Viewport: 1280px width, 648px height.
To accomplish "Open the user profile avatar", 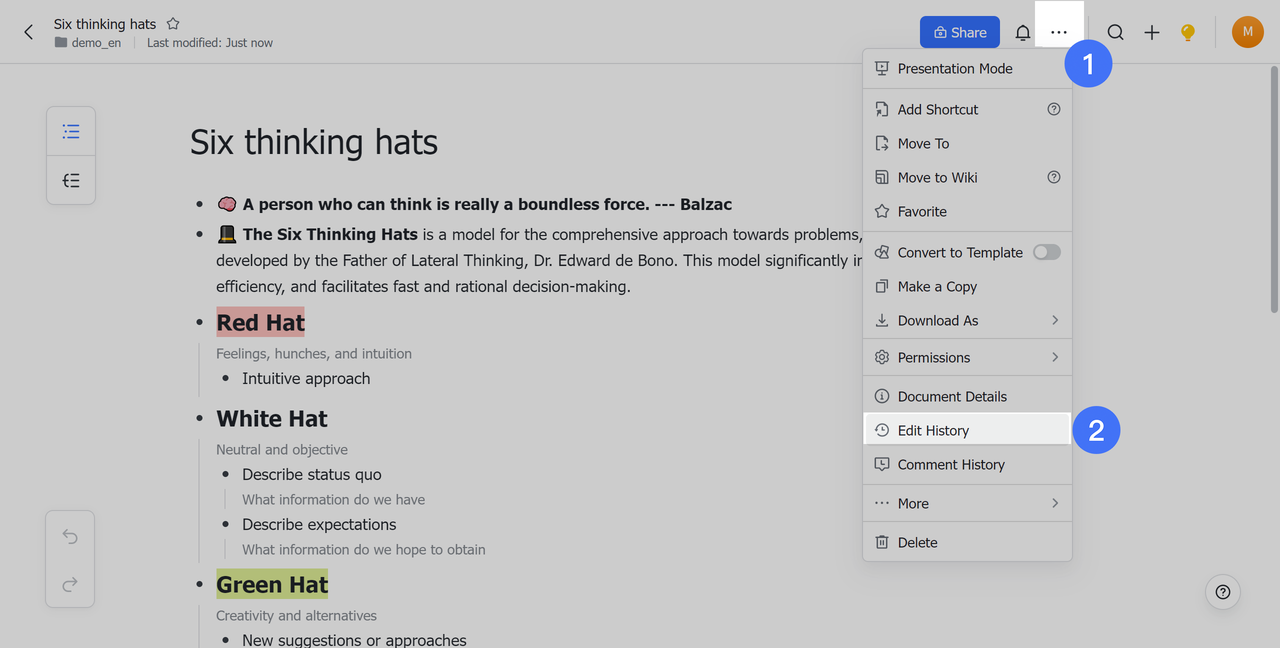I will click(1247, 32).
